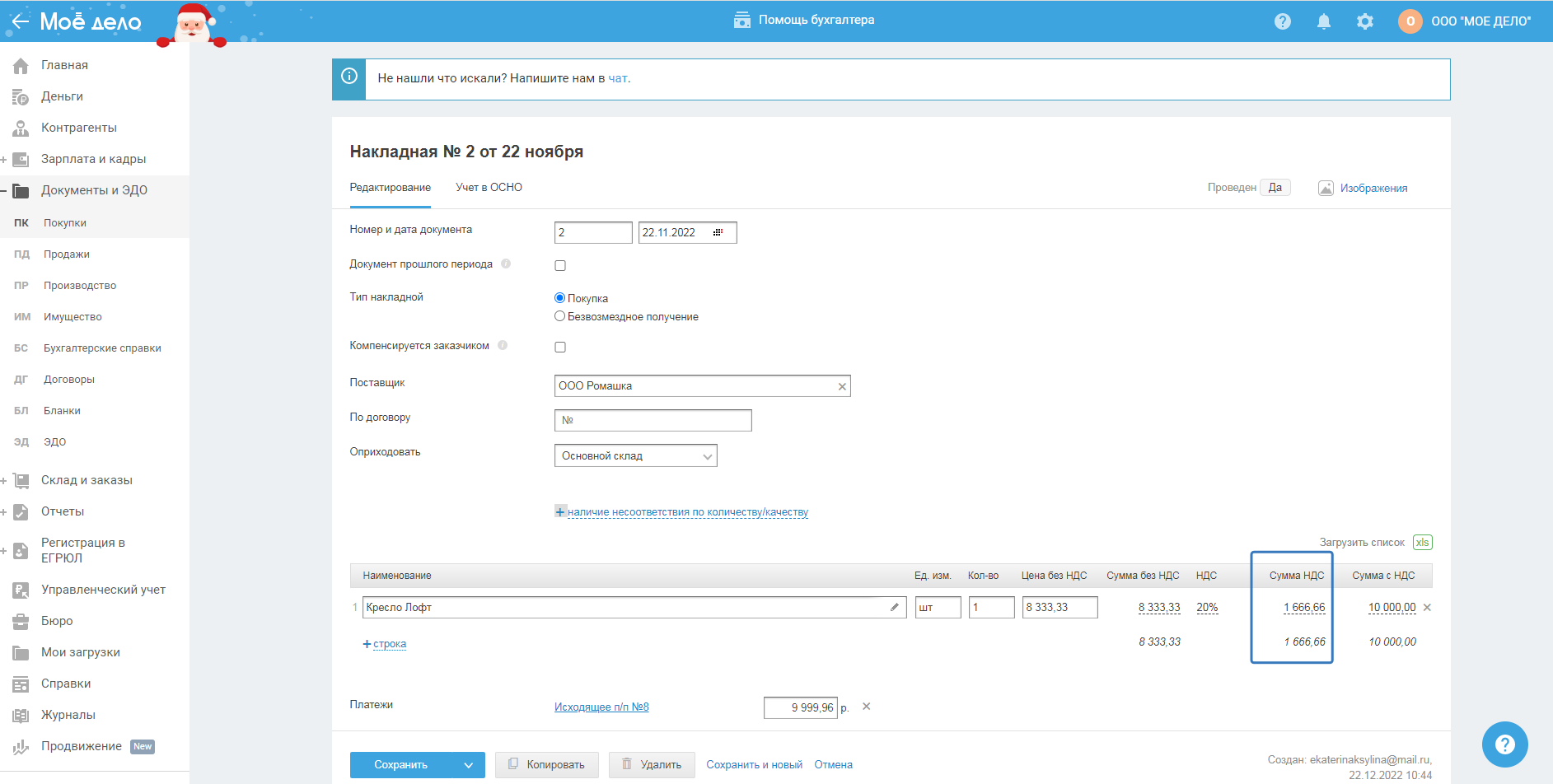Open the help question mark icon in header
The image size is (1553, 784).
[1283, 21]
